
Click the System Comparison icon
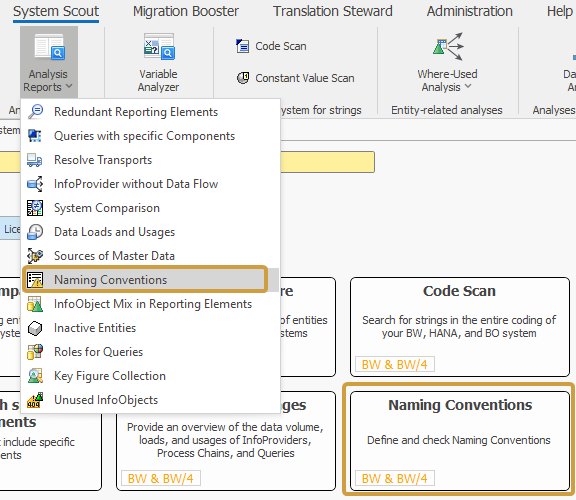(35, 208)
